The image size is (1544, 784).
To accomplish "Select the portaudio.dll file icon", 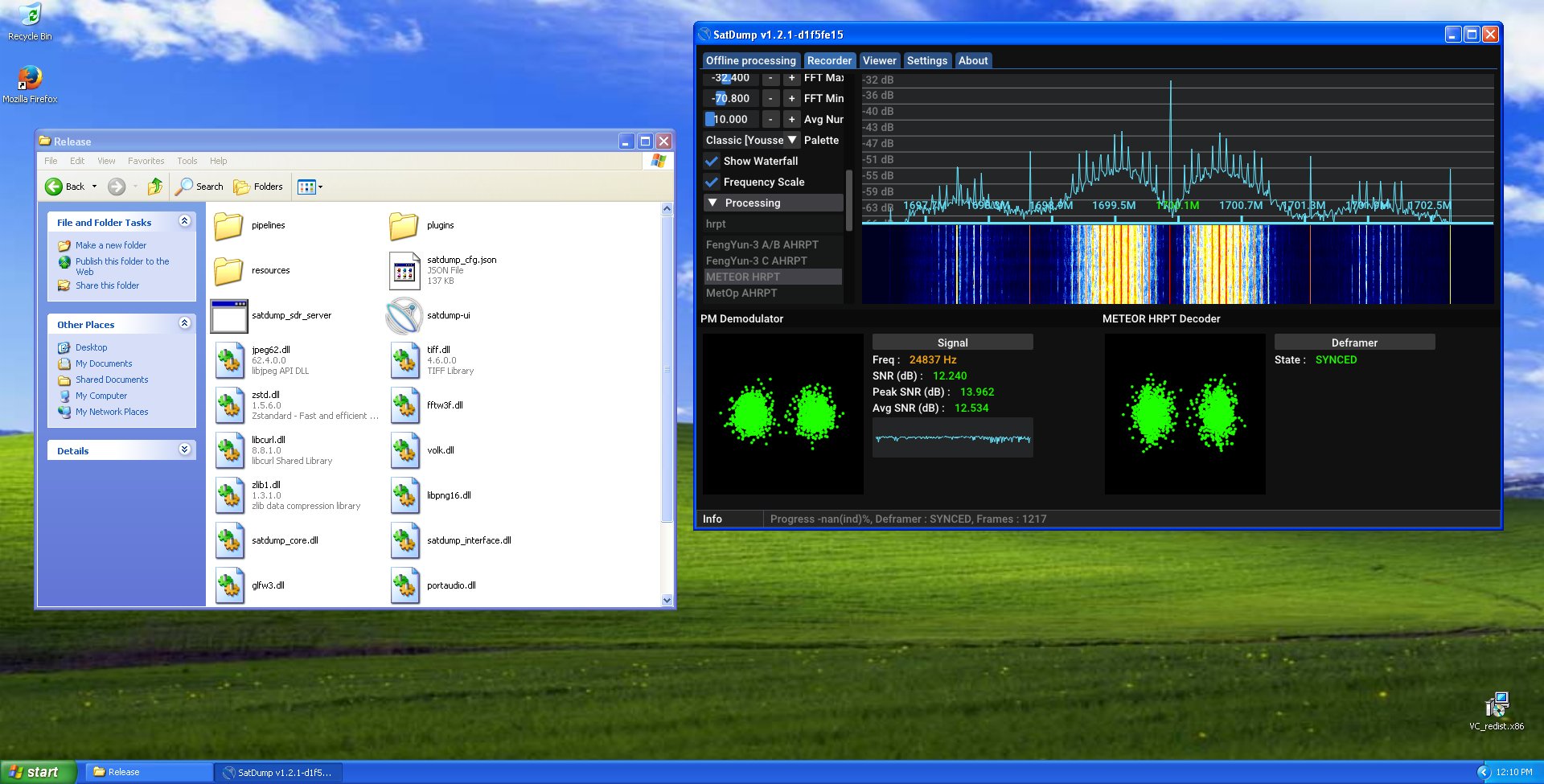I will [404, 586].
